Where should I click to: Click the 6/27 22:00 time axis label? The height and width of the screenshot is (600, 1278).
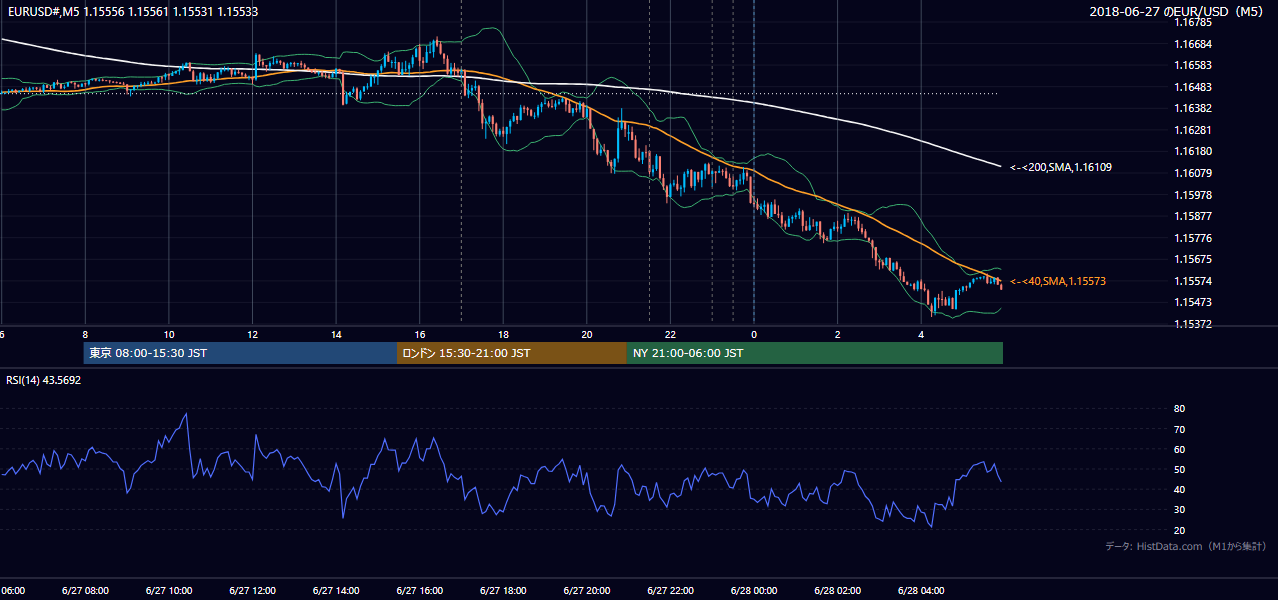[670, 590]
